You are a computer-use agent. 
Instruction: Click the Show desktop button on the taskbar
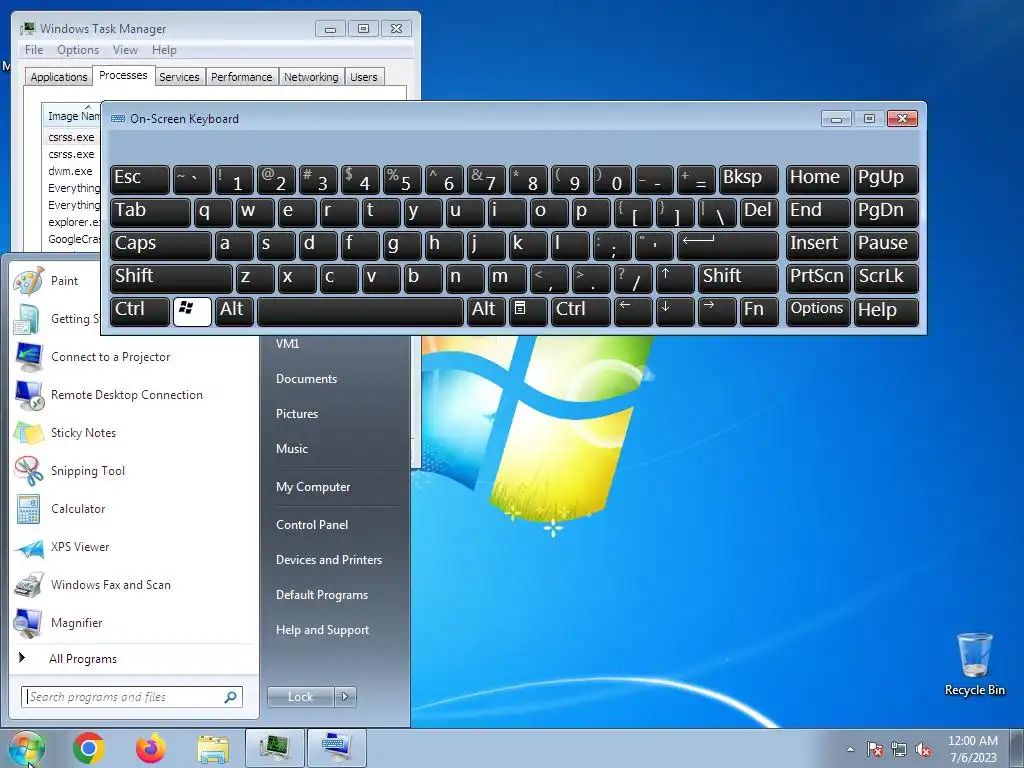(1017, 748)
